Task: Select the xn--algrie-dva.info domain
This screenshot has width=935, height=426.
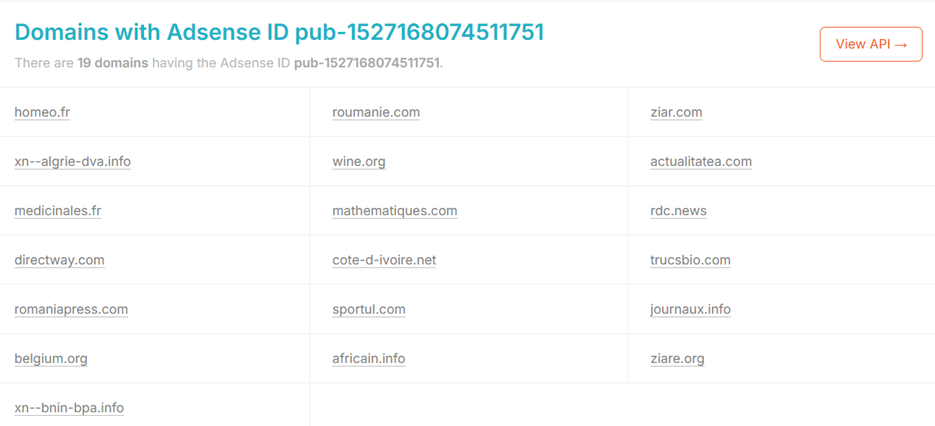Action: 73,162
